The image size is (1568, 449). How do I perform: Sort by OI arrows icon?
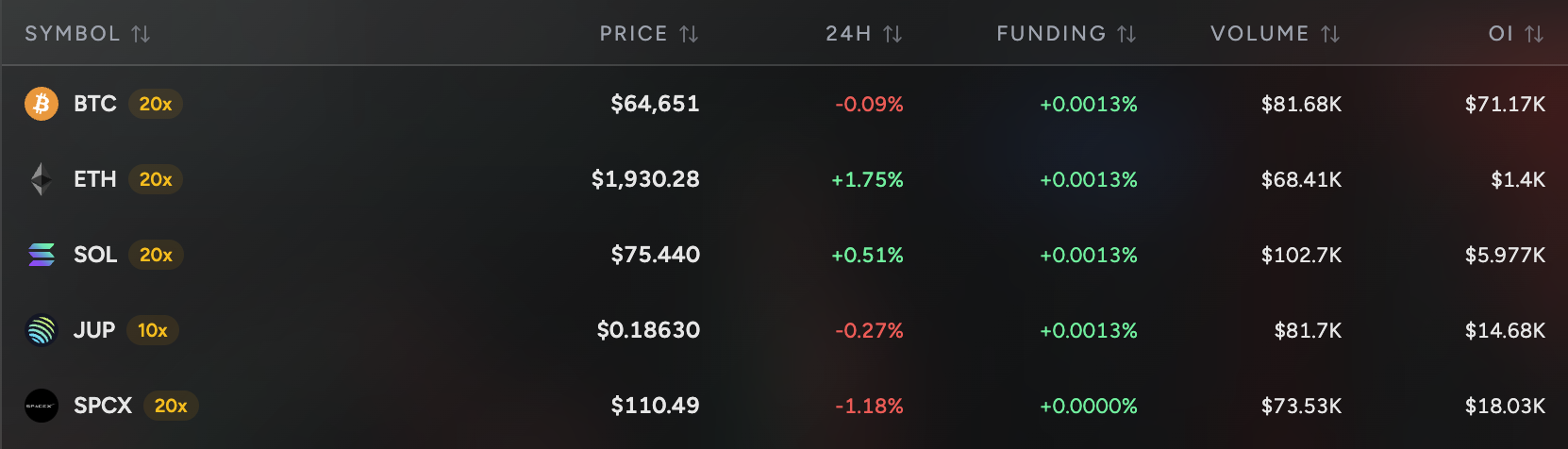pyautogui.click(x=1534, y=34)
